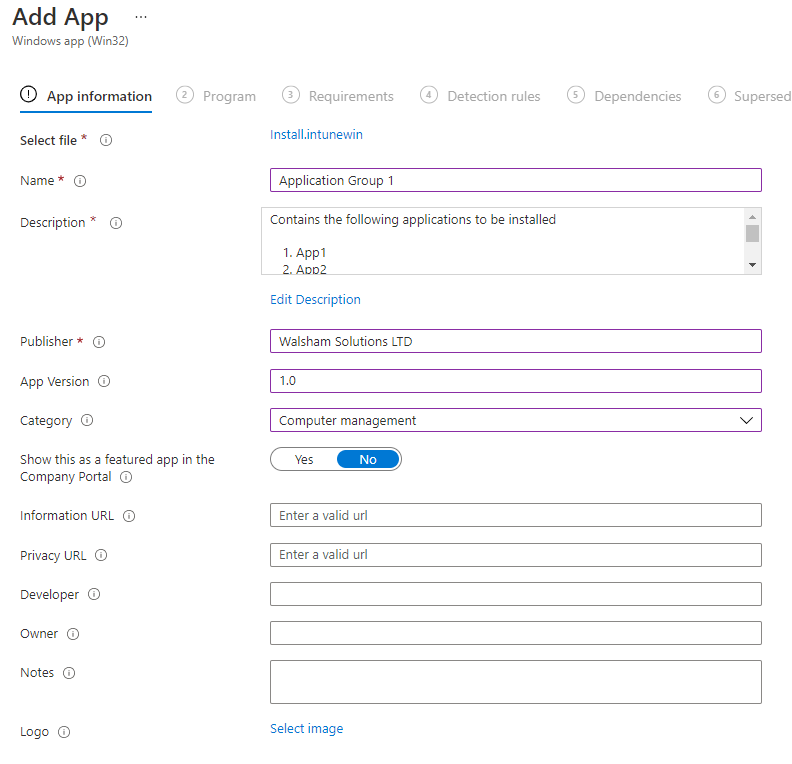The width and height of the screenshot is (792, 764).
Task: Open the Requirements tab
Action: coord(338,96)
